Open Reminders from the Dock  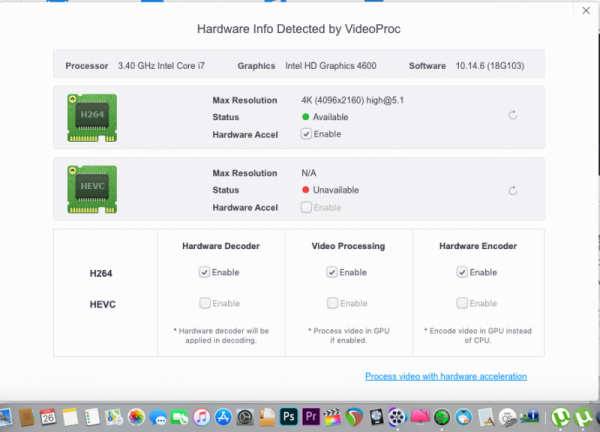tap(92, 417)
